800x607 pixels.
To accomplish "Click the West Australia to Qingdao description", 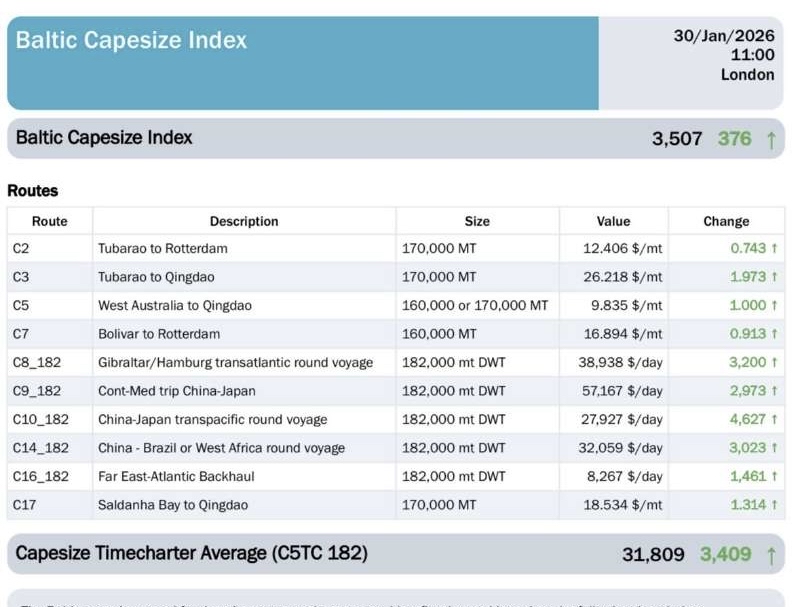I will pyautogui.click(x=174, y=305).
